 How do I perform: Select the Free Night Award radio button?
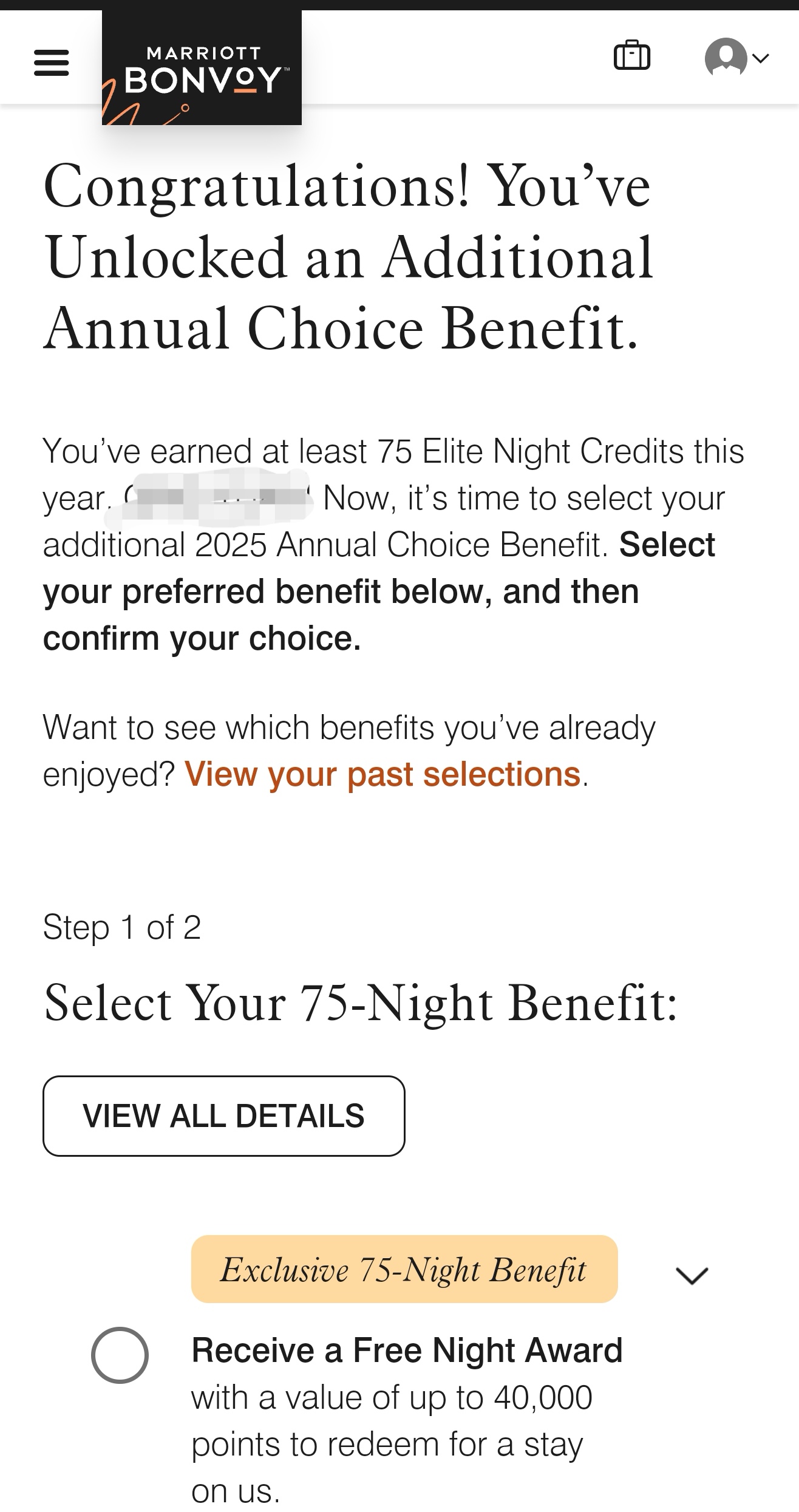120,1355
